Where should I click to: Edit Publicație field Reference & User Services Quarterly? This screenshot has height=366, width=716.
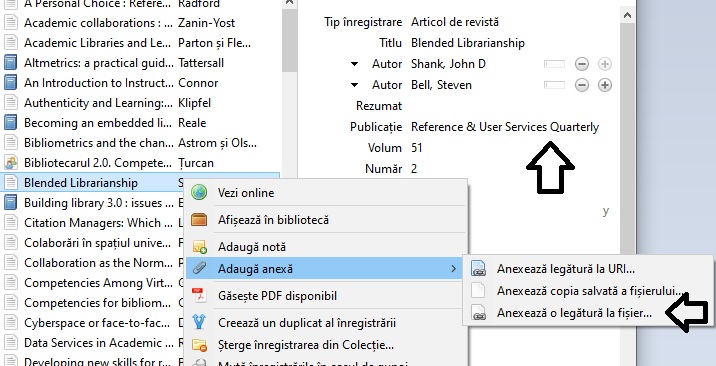[x=505, y=126]
